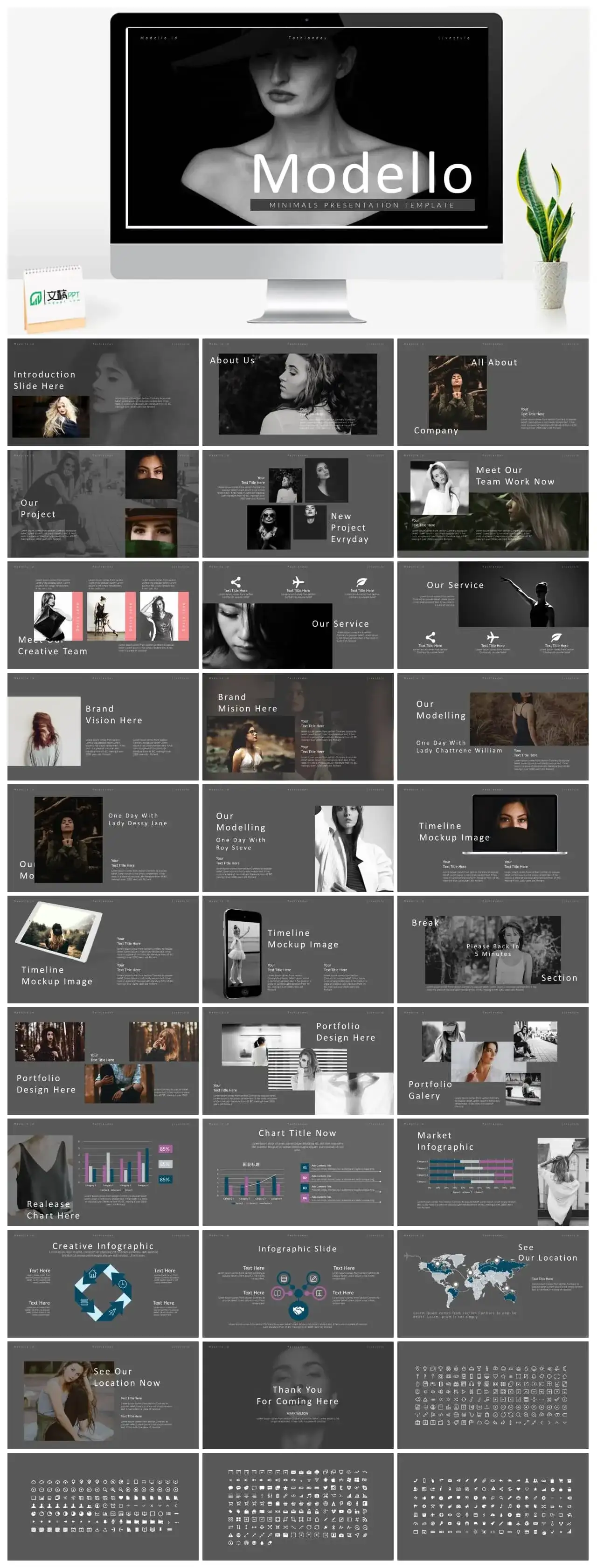
Task: Select the Thank You For Coming Here slide
Action: [x=298, y=1395]
